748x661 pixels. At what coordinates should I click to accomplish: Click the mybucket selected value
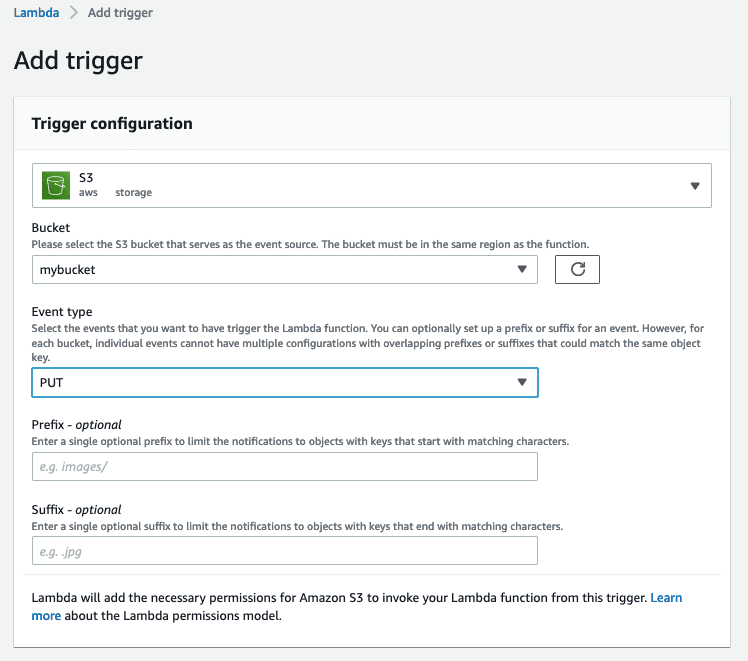click(x=68, y=269)
